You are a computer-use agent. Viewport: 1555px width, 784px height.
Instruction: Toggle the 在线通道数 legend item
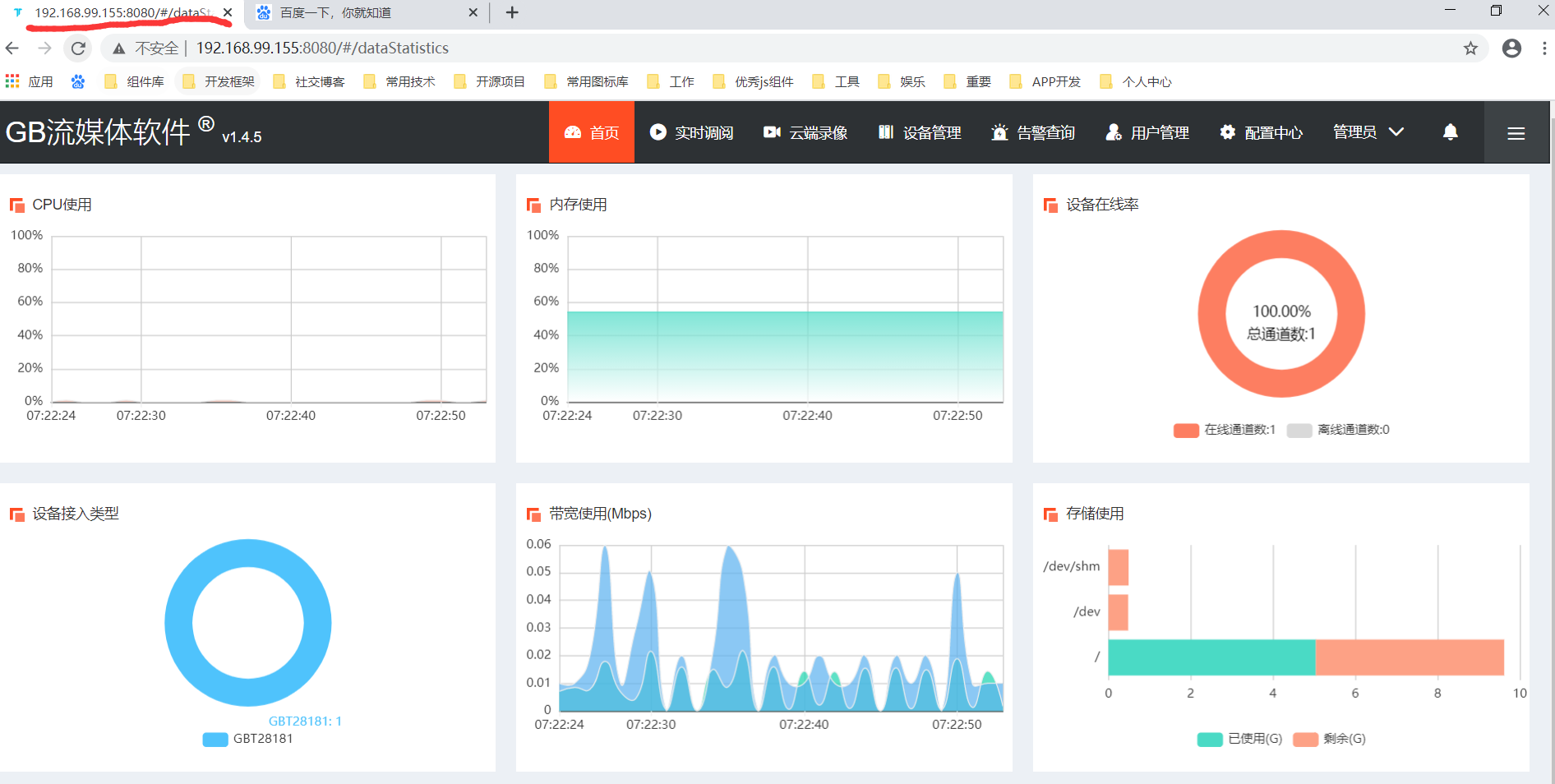pos(1224,430)
